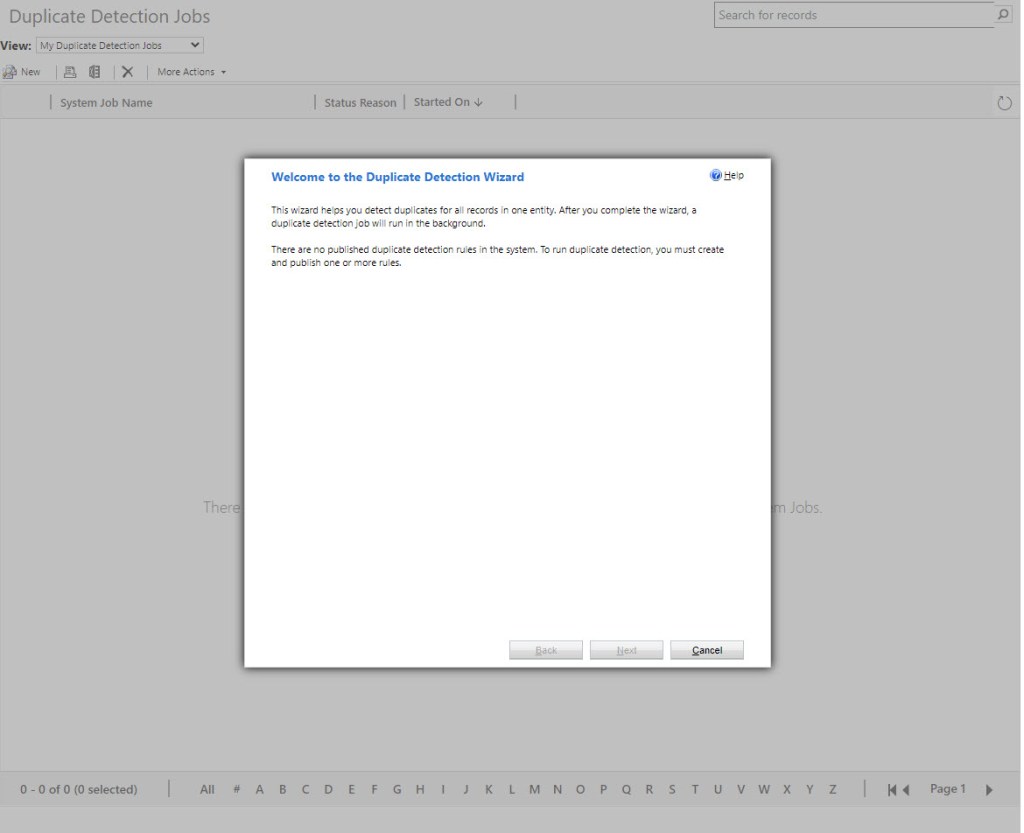Click the Help icon in the wizard

click(x=716, y=176)
